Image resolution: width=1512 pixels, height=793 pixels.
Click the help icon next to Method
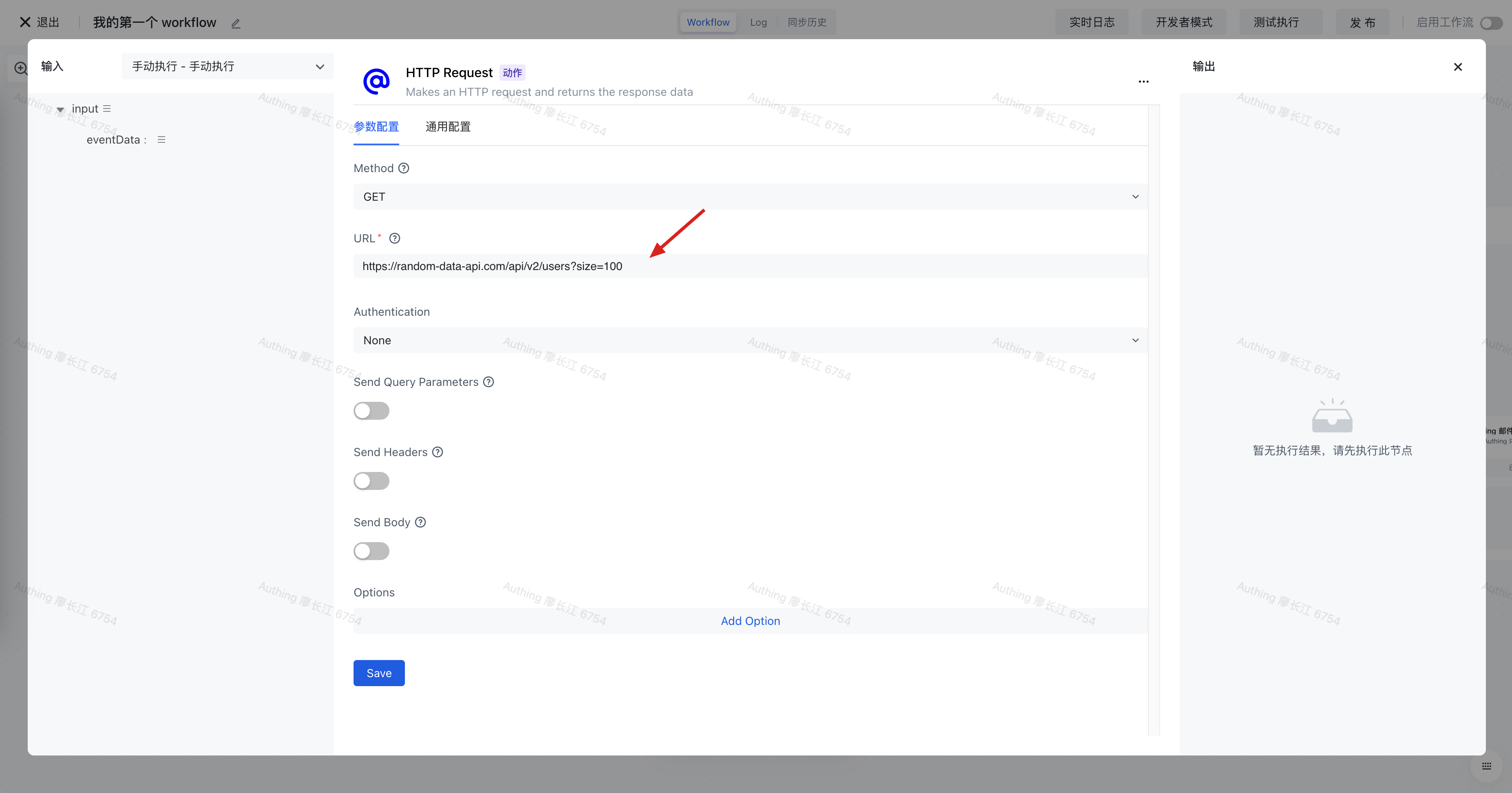click(404, 168)
